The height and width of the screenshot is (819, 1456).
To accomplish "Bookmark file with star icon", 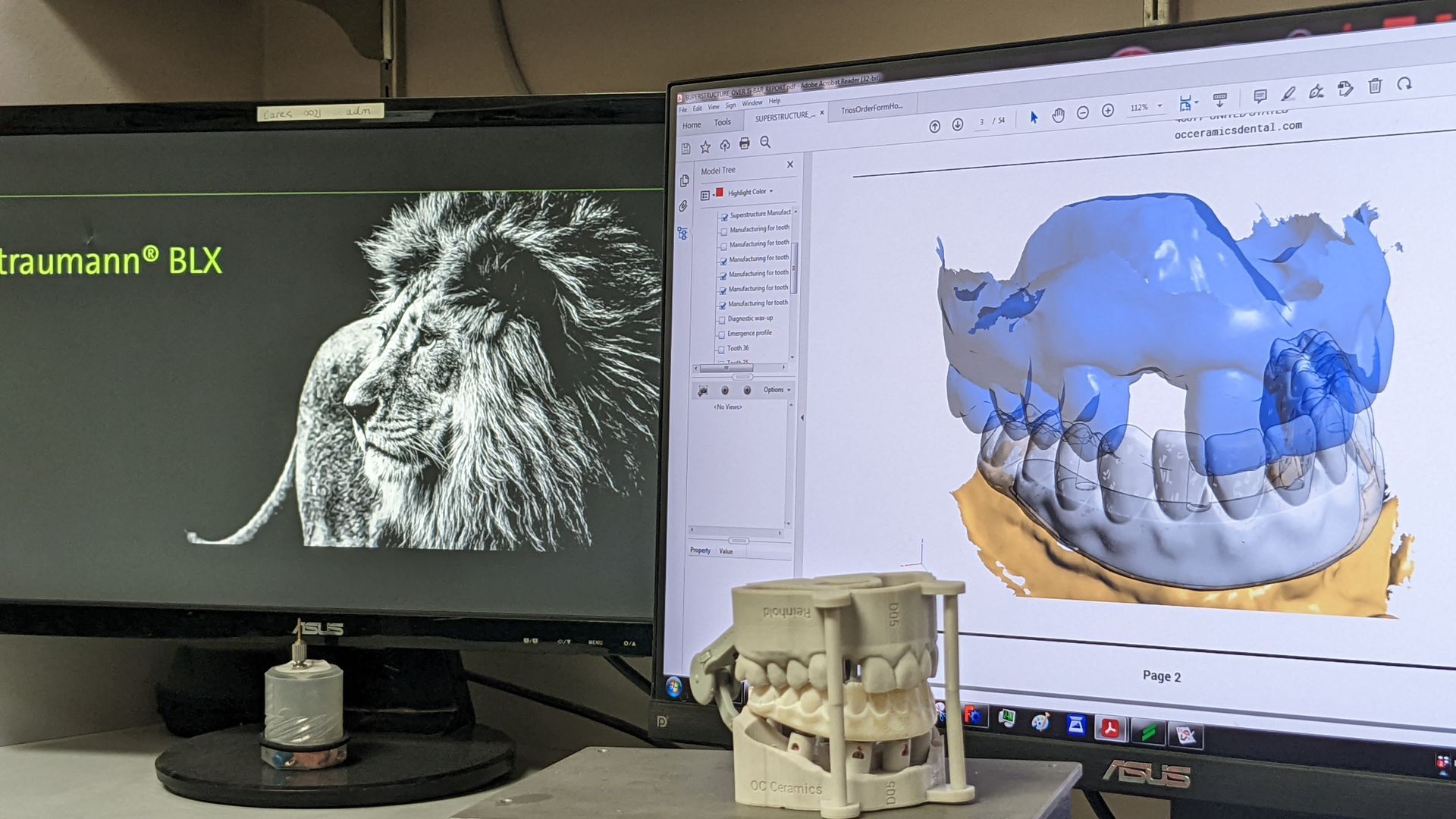I will pos(704,146).
